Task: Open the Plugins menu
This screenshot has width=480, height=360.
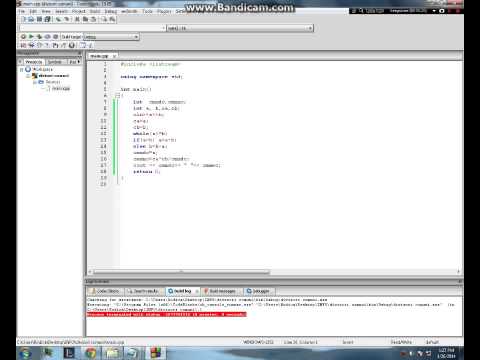Action: [164, 11]
